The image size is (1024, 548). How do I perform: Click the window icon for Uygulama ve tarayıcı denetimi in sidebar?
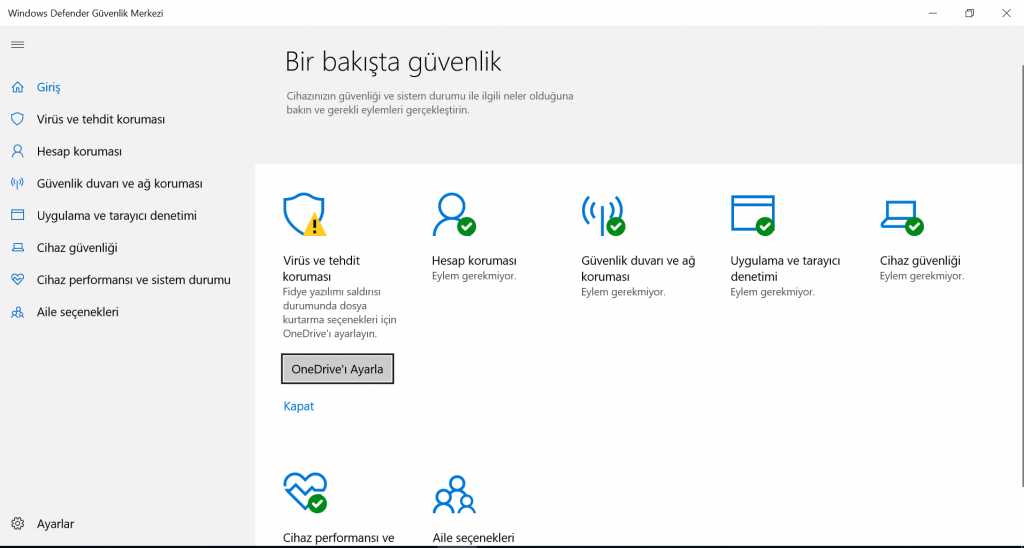click(18, 215)
